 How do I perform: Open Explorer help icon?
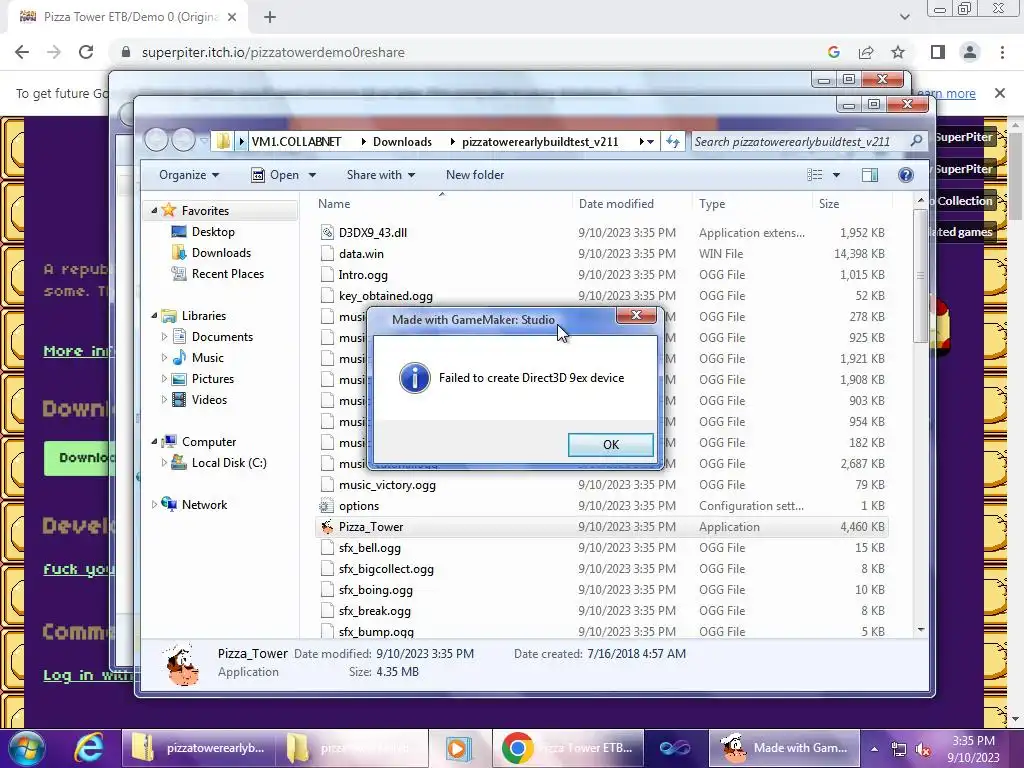(906, 175)
